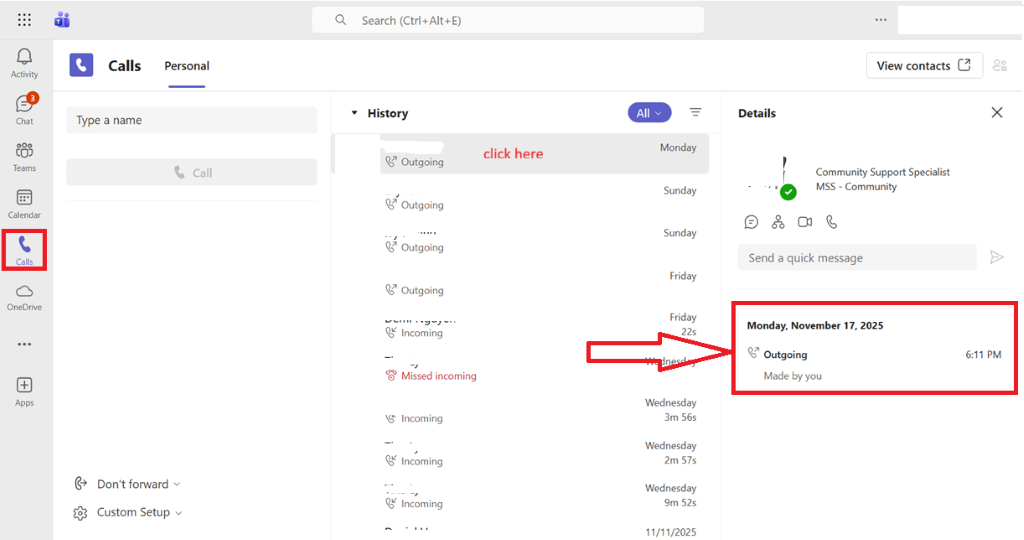Open the app launcher grid icon
Image resolution: width=1024 pixels, height=540 pixels.
pos(24,20)
